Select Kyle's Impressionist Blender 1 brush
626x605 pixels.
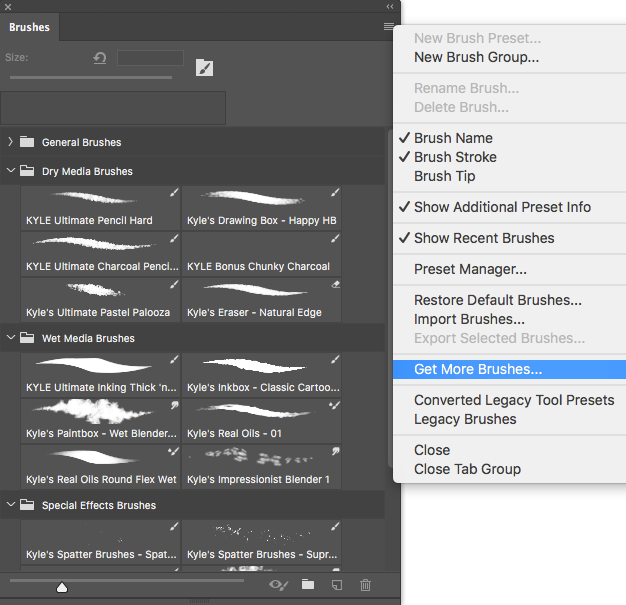tap(261, 466)
